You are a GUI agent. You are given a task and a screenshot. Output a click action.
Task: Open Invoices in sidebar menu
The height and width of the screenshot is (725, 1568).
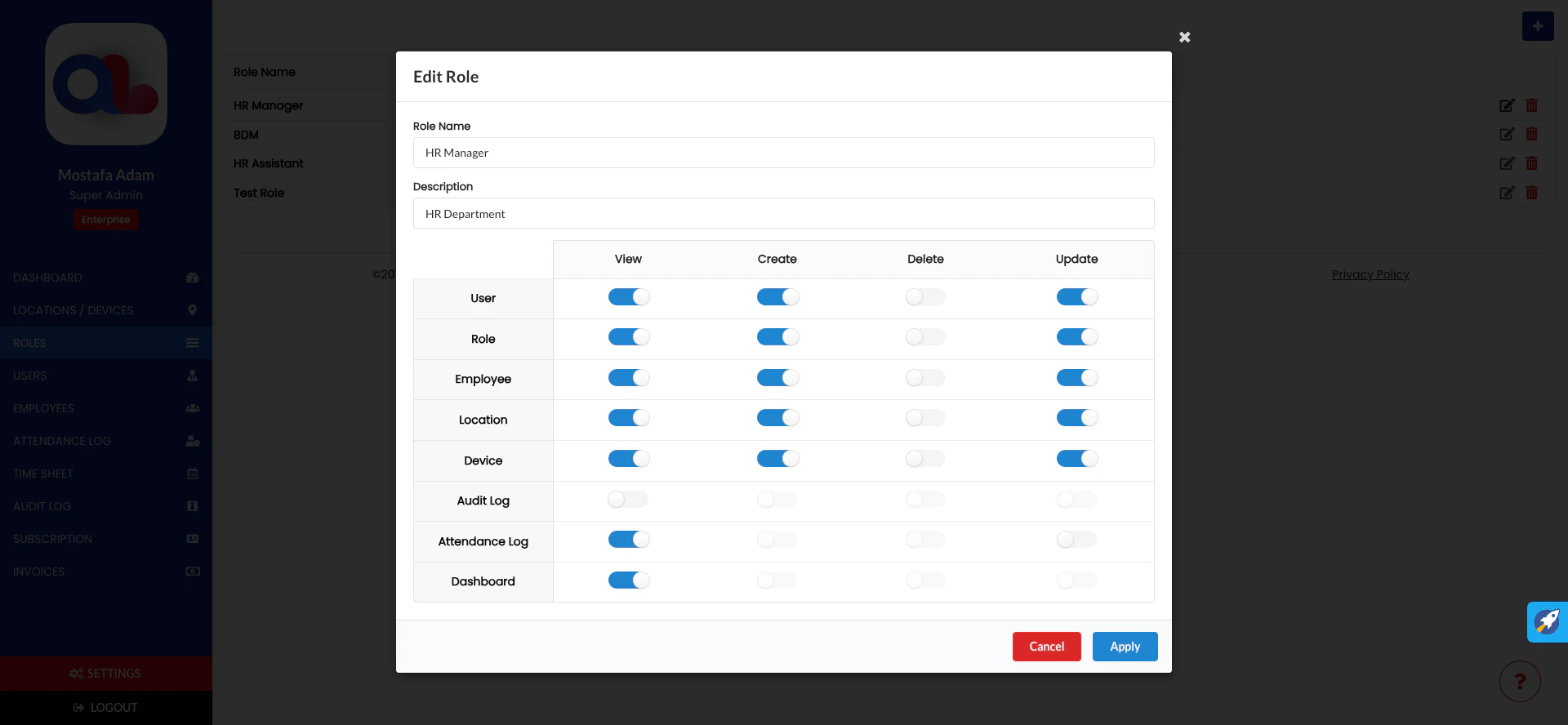tap(106, 572)
